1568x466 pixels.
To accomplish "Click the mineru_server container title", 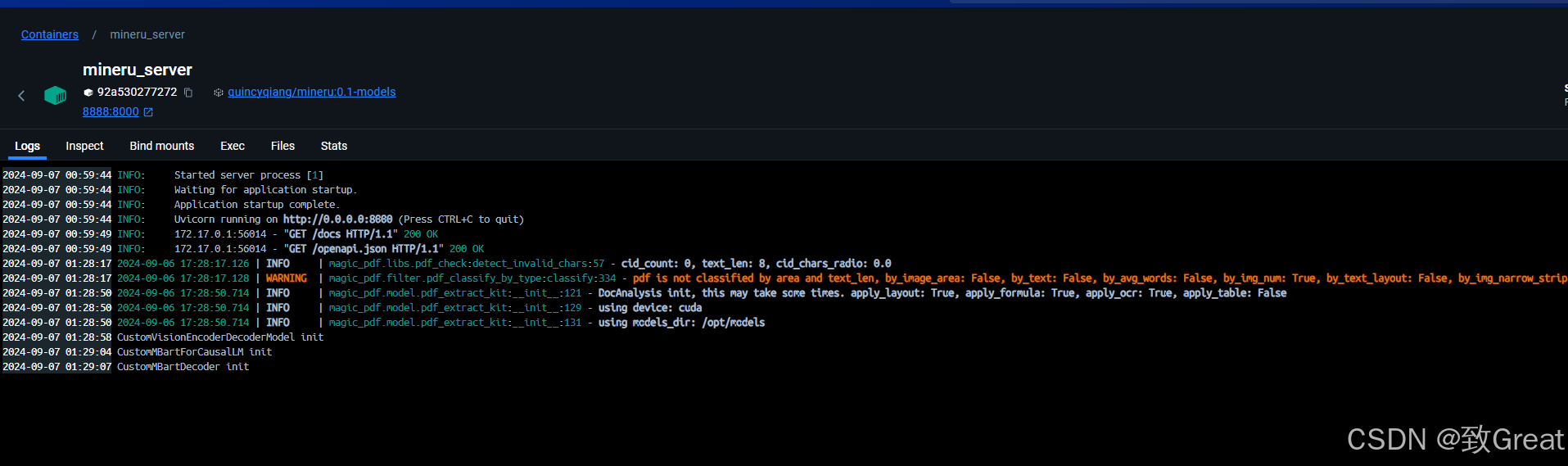I will pos(138,70).
